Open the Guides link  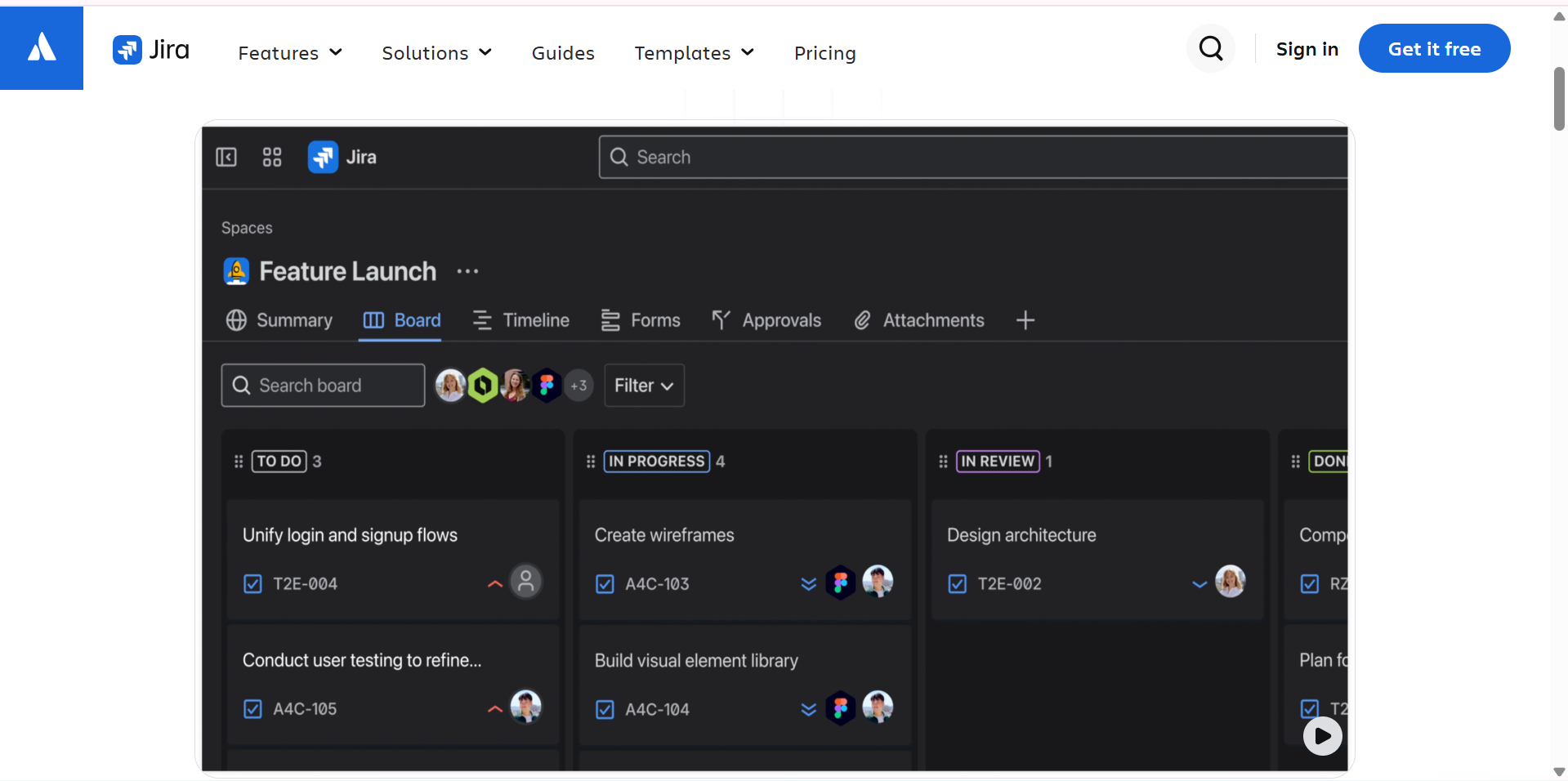[x=563, y=53]
